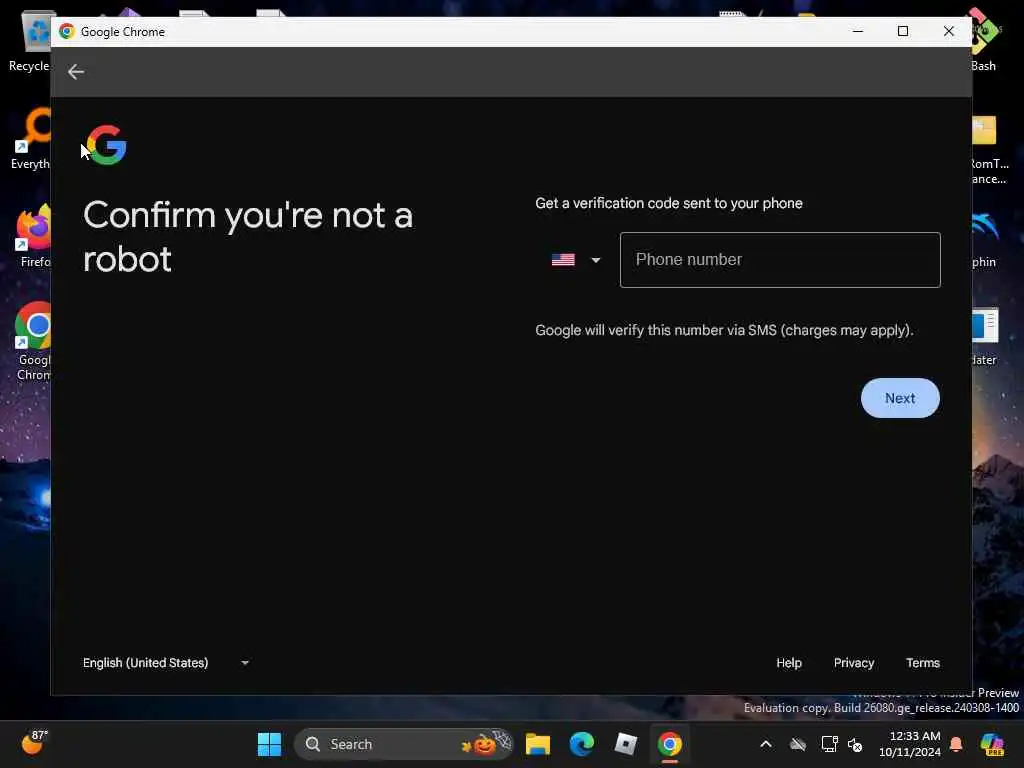Maximize the Google Chrome window
The height and width of the screenshot is (768, 1024).
pyautogui.click(x=903, y=31)
